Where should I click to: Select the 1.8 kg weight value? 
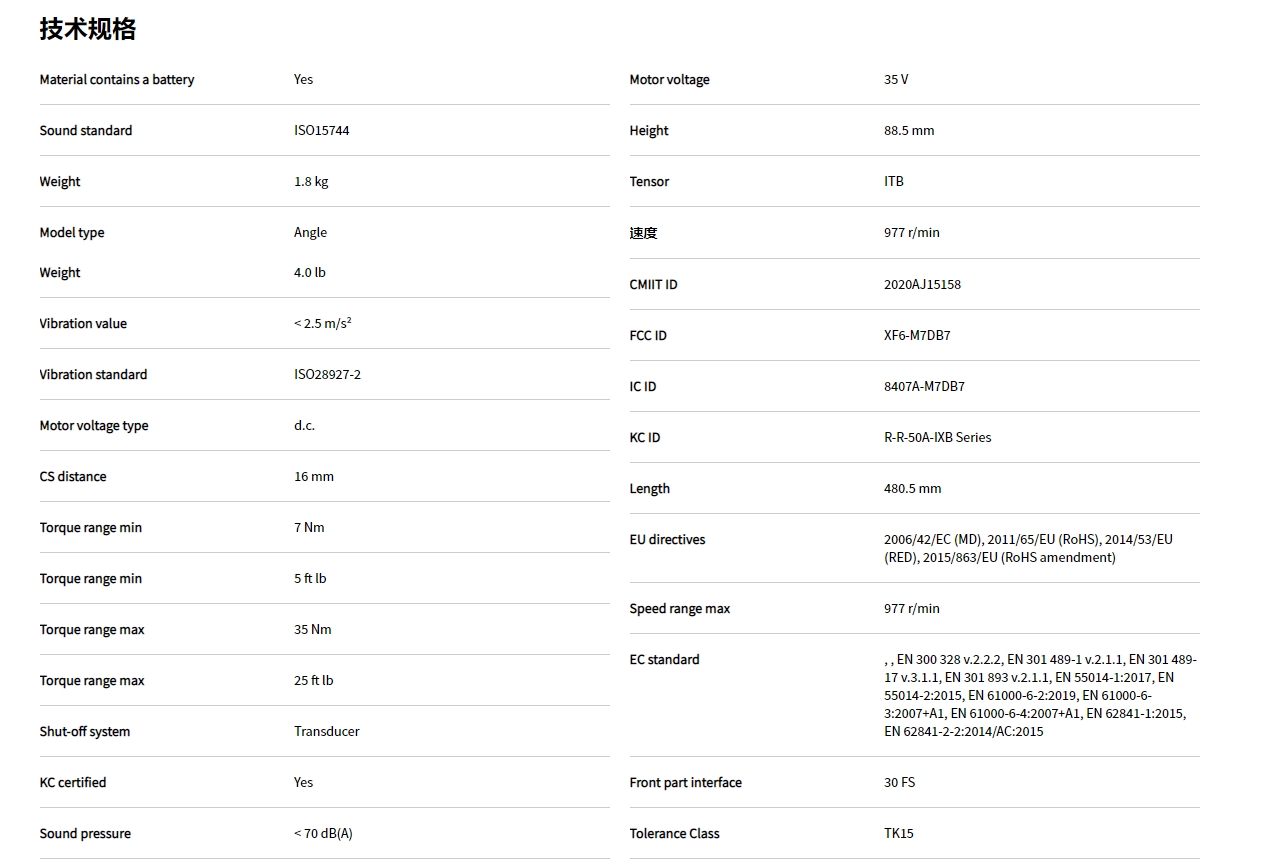click(311, 182)
